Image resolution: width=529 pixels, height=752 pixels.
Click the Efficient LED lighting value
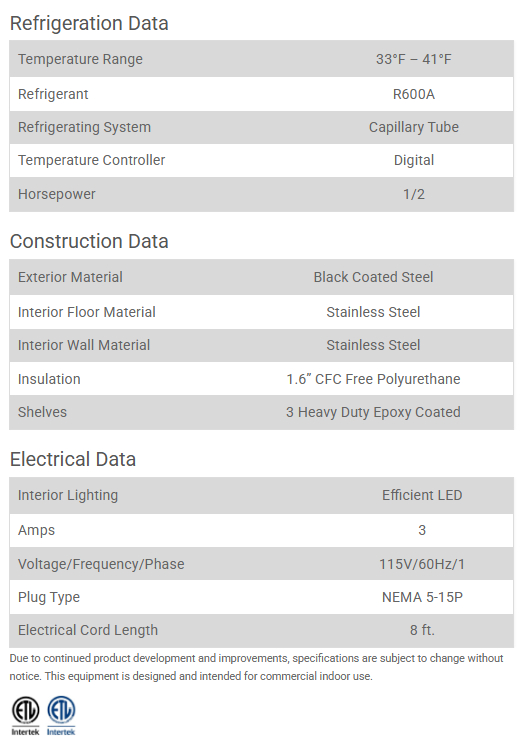tap(422, 495)
